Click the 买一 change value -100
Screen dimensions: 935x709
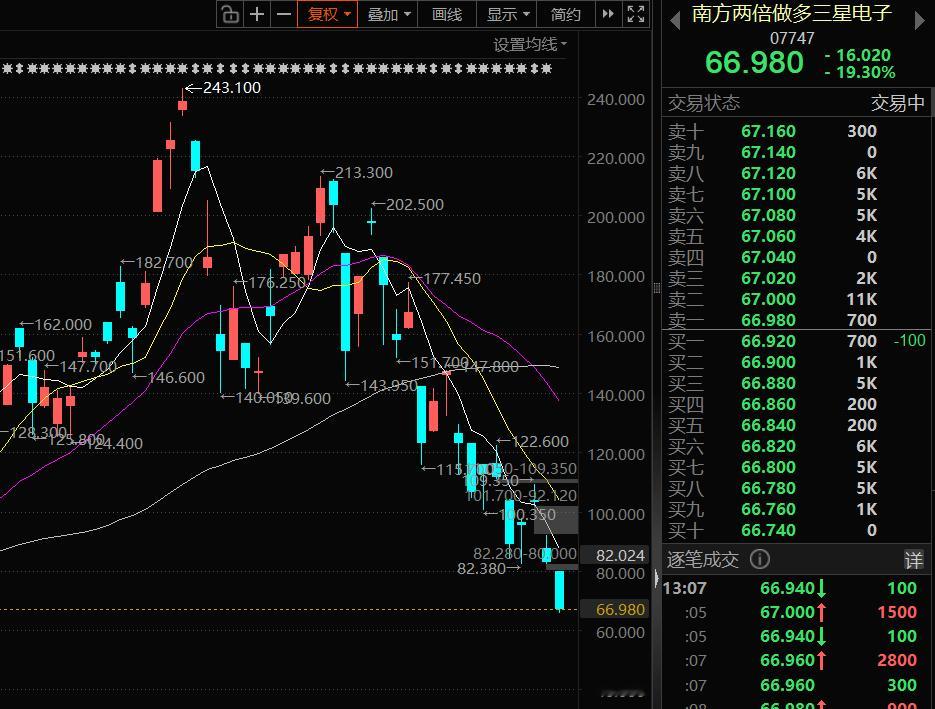click(909, 340)
